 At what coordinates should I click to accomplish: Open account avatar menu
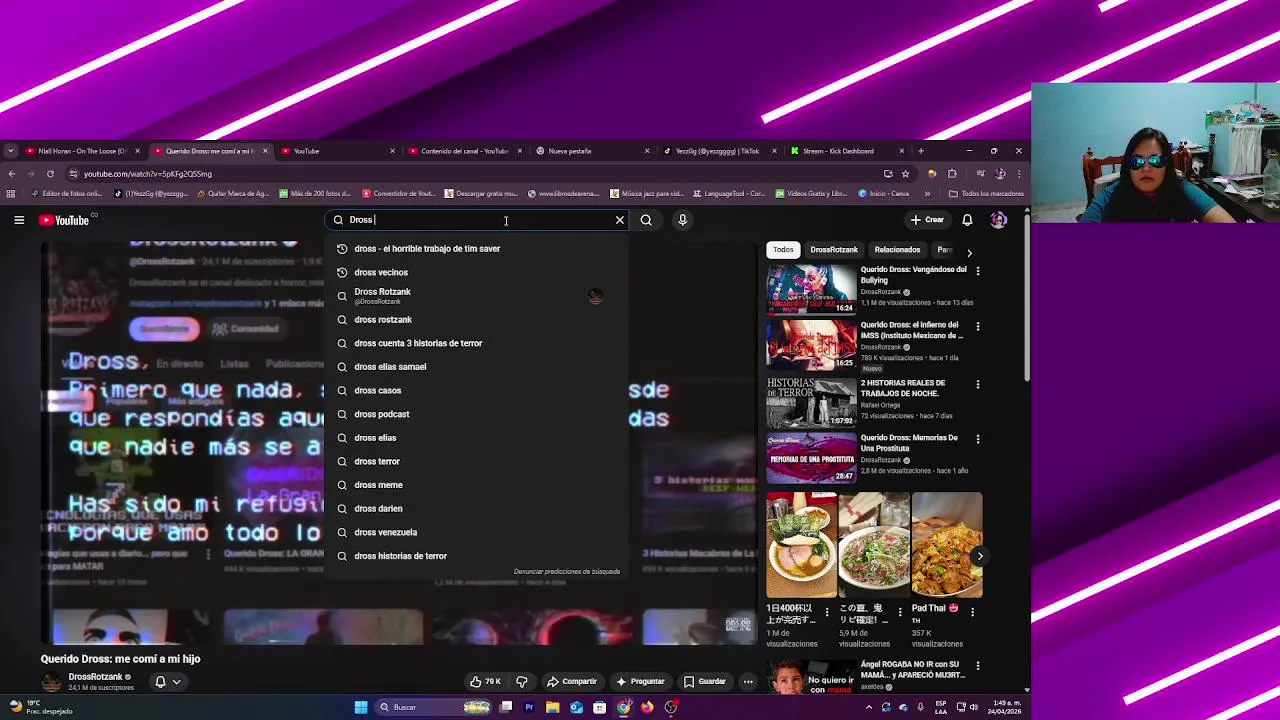pyautogui.click(x=998, y=220)
